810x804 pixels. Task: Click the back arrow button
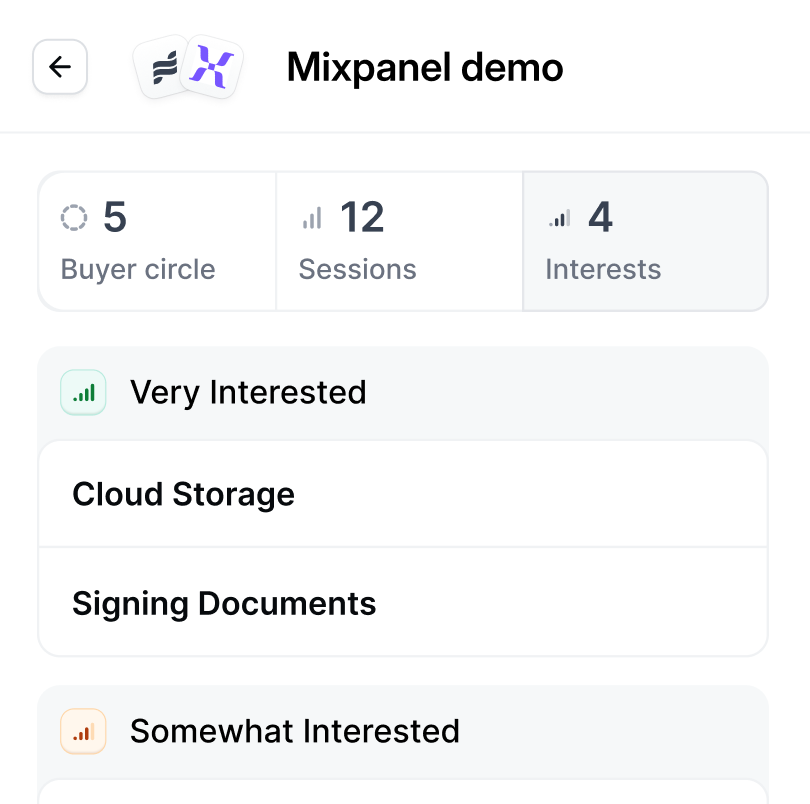pos(60,67)
